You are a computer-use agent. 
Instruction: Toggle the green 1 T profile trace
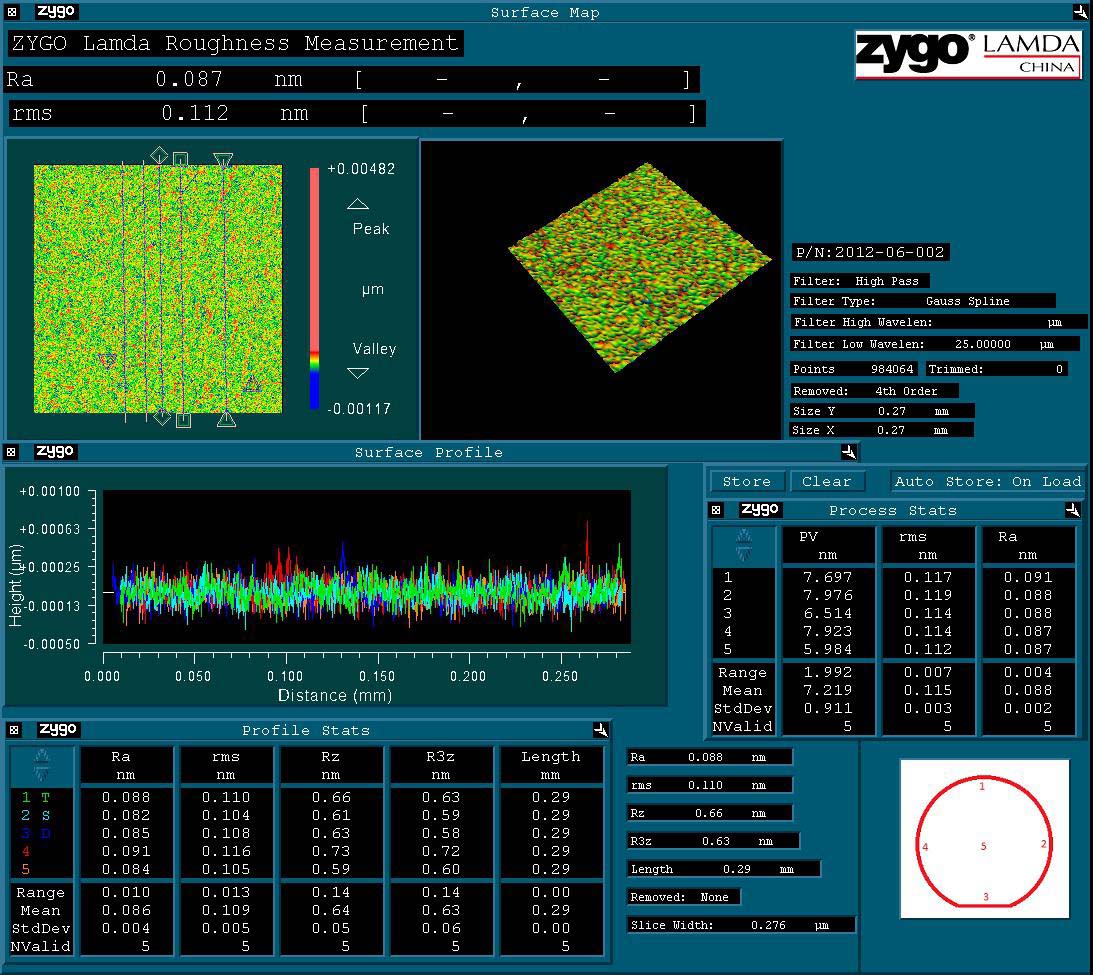(x=36, y=797)
